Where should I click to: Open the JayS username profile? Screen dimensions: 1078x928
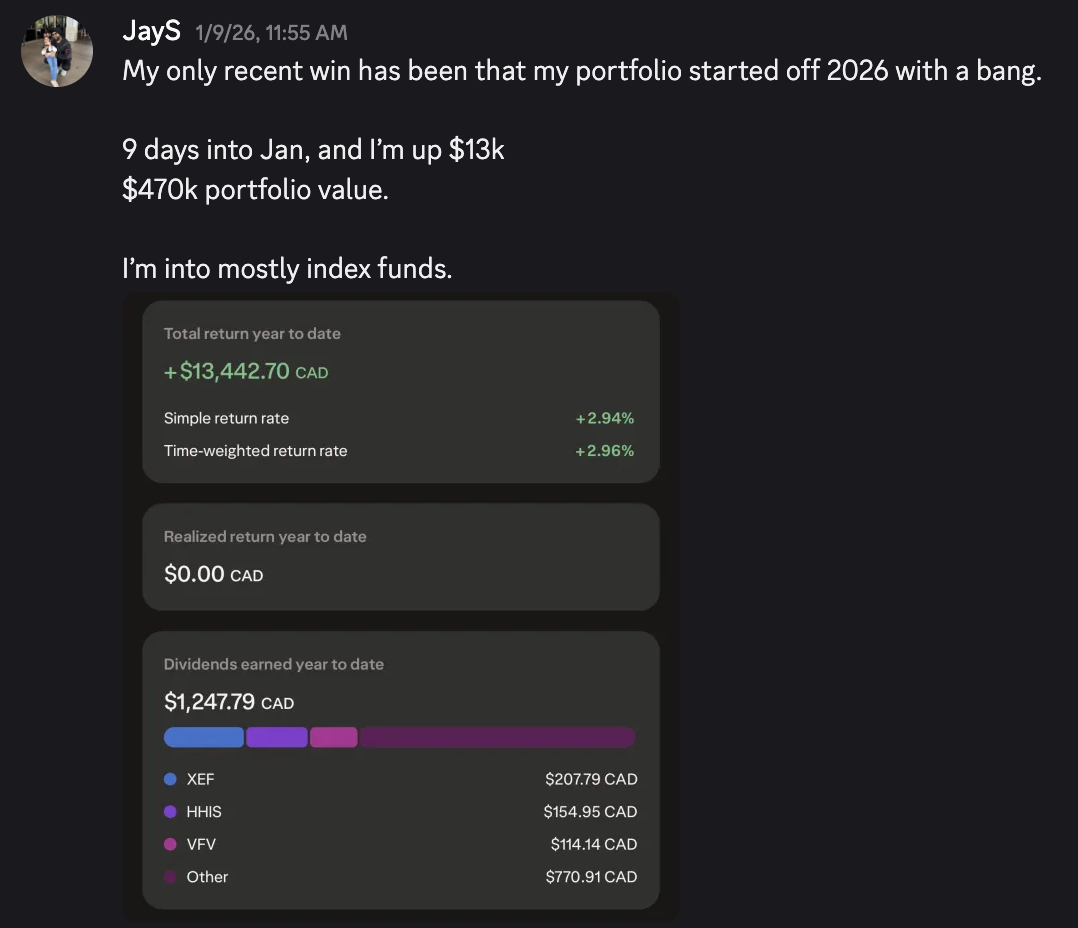click(151, 31)
